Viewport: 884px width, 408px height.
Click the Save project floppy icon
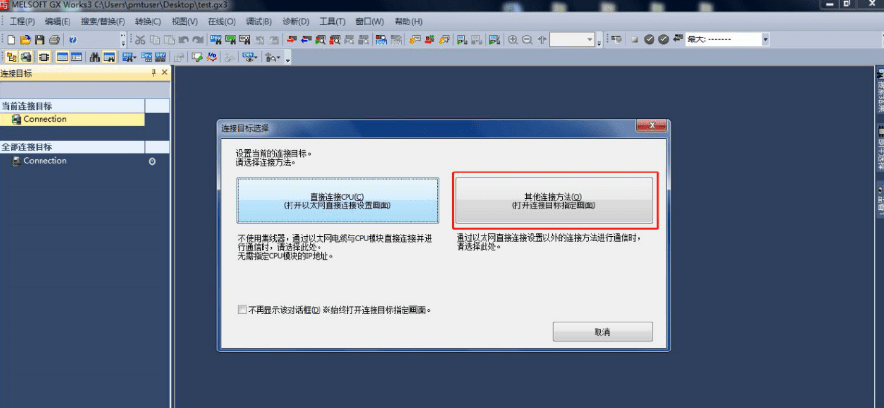pyautogui.click(x=39, y=40)
